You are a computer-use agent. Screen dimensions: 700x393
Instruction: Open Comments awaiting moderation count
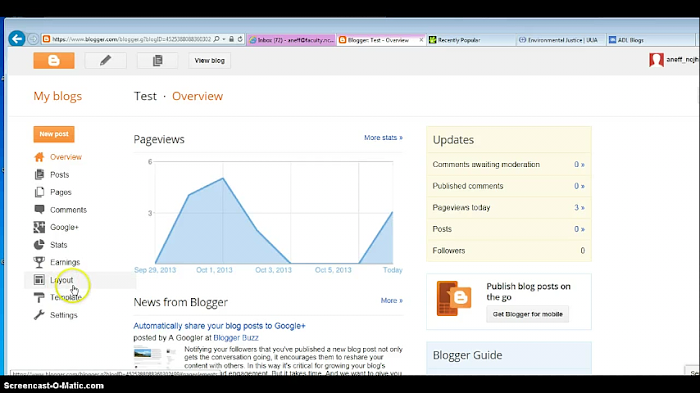(579, 164)
